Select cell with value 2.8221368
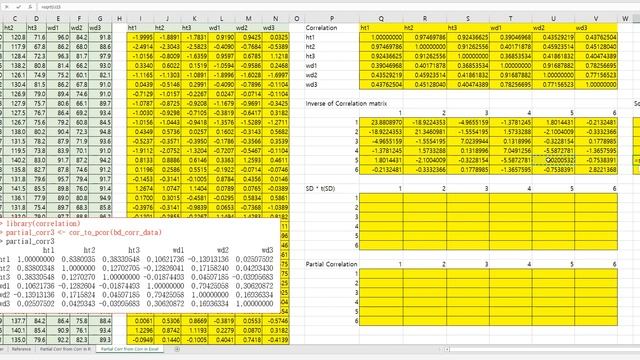The width and height of the screenshot is (640, 360). [x=596, y=170]
